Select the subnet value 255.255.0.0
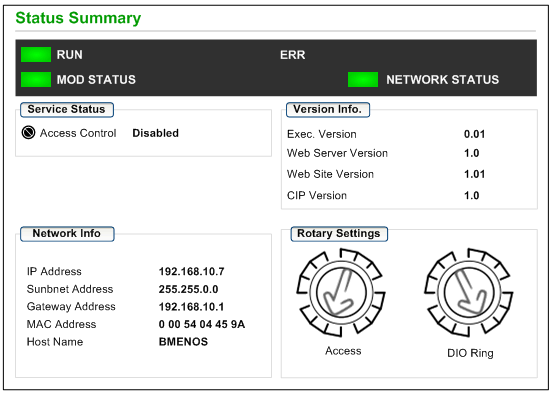Image resolution: width=552 pixels, height=396 pixels. tap(188, 289)
